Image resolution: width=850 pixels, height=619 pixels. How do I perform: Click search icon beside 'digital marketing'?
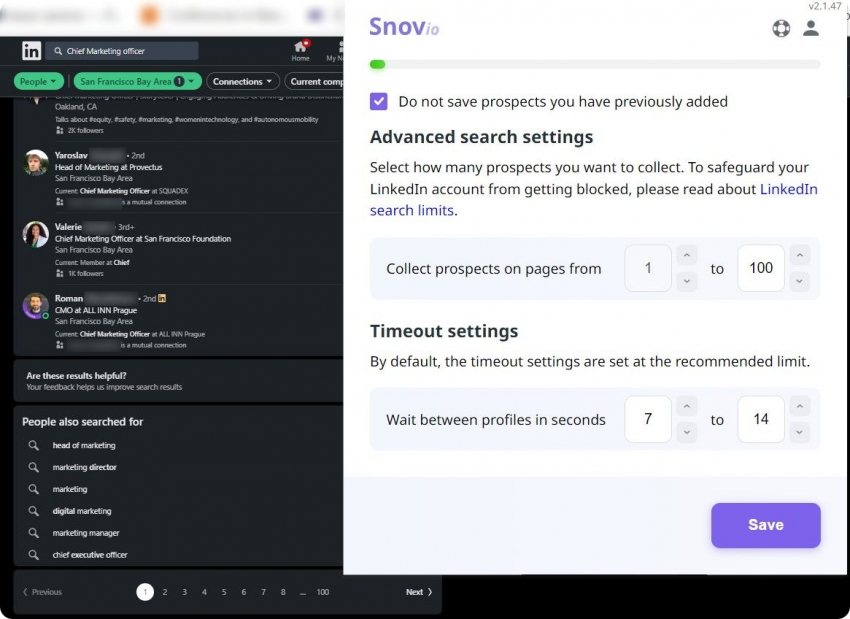[x=34, y=511]
